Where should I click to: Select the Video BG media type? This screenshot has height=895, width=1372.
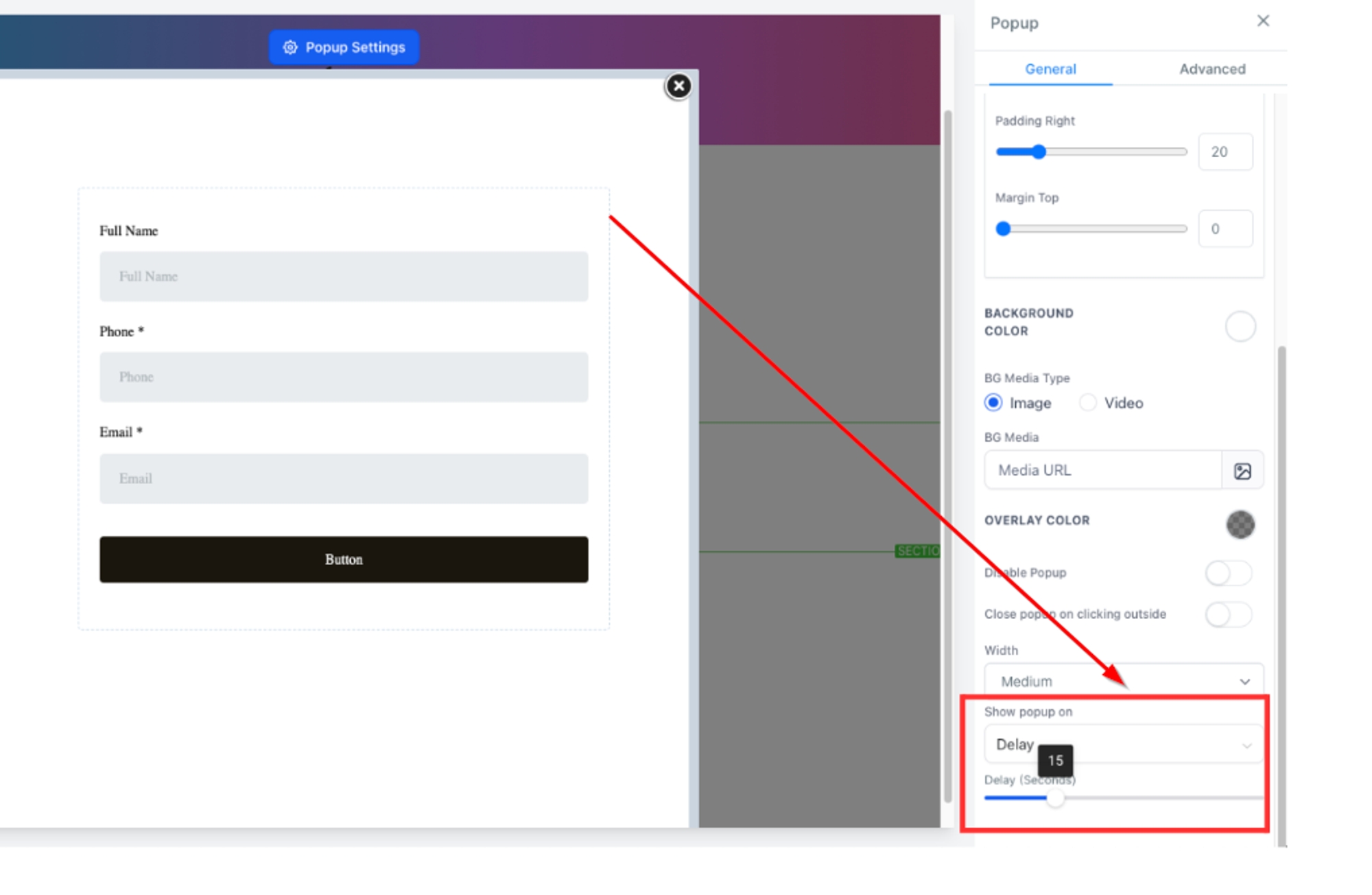pos(1087,403)
